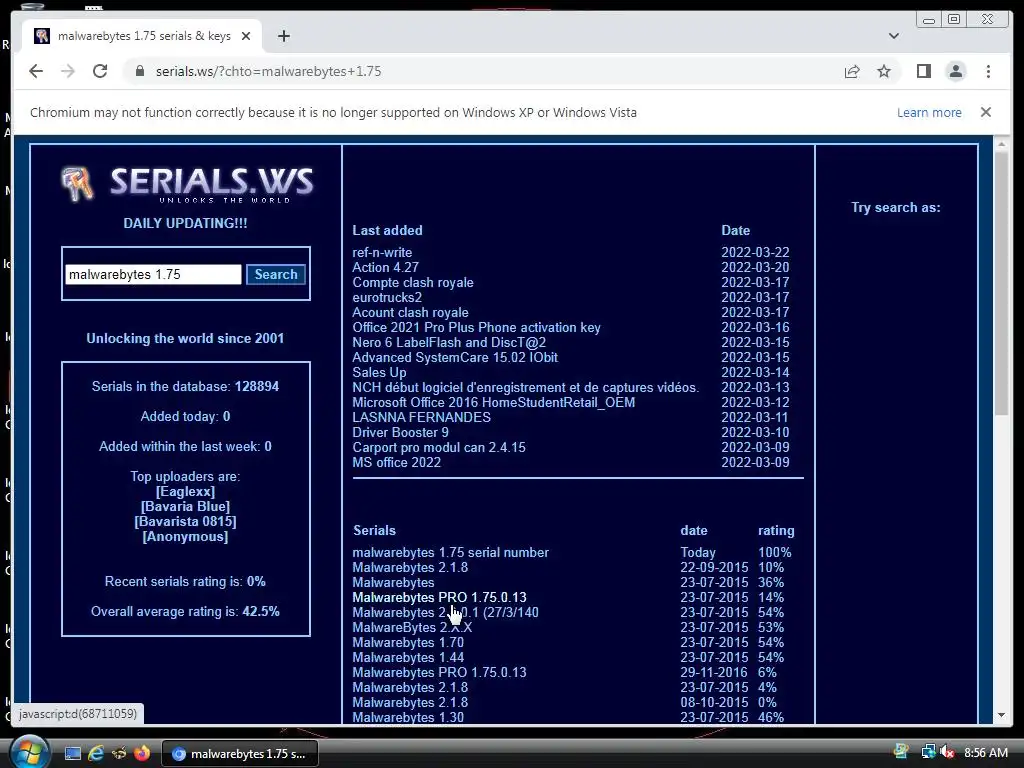Open the Malwarebytes 1.30 result
1024x768 pixels.
408,717
